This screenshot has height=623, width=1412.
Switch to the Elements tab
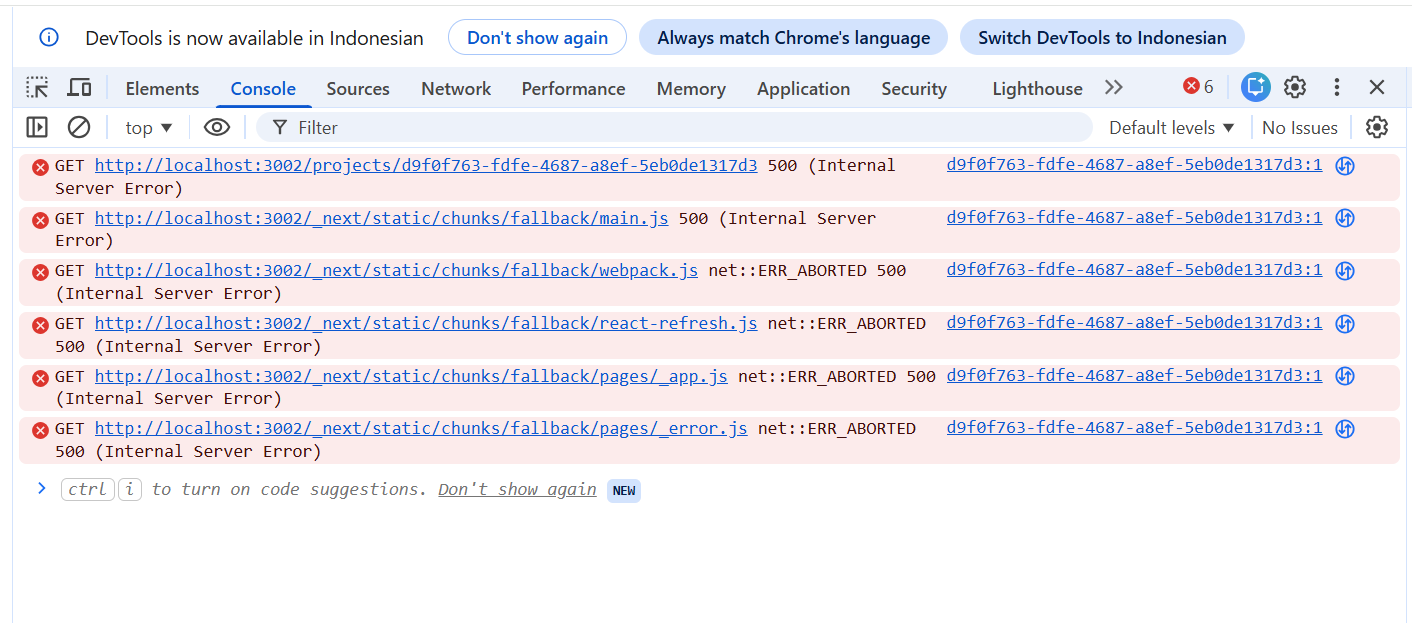tap(162, 88)
